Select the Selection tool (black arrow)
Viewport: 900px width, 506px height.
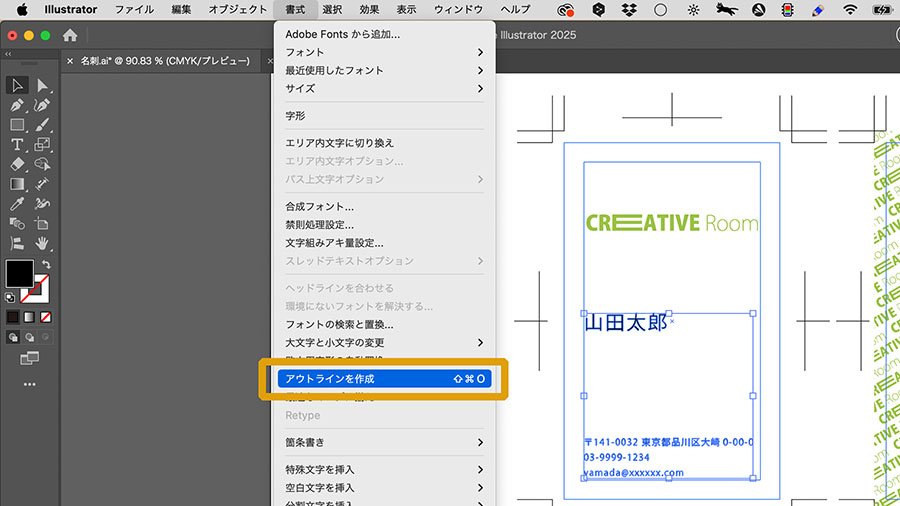17,85
